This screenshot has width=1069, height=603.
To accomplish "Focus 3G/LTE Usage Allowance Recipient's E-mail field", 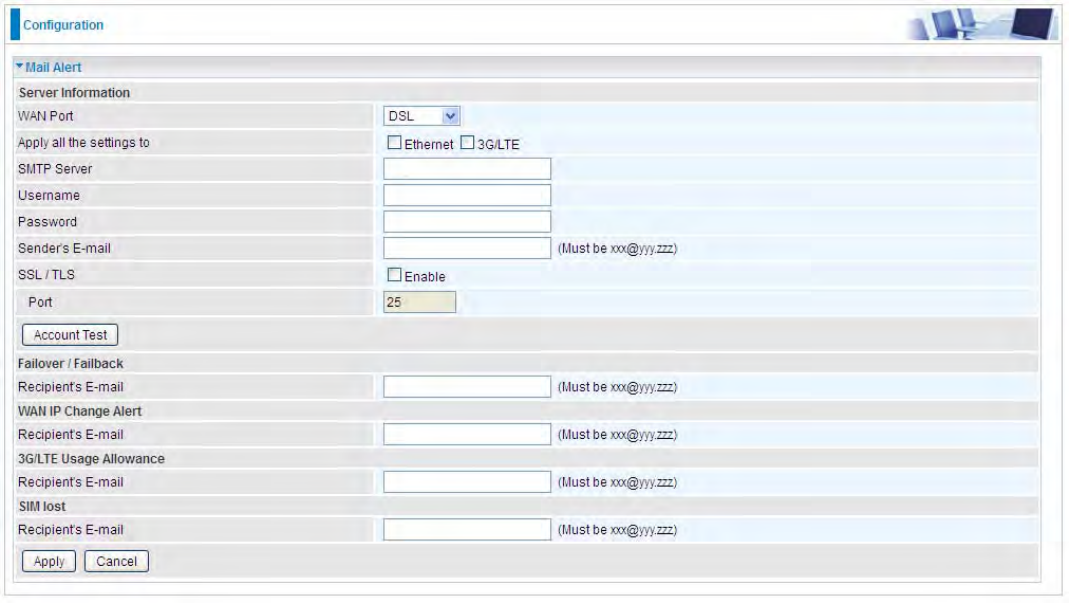I will (x=467, y=482).
